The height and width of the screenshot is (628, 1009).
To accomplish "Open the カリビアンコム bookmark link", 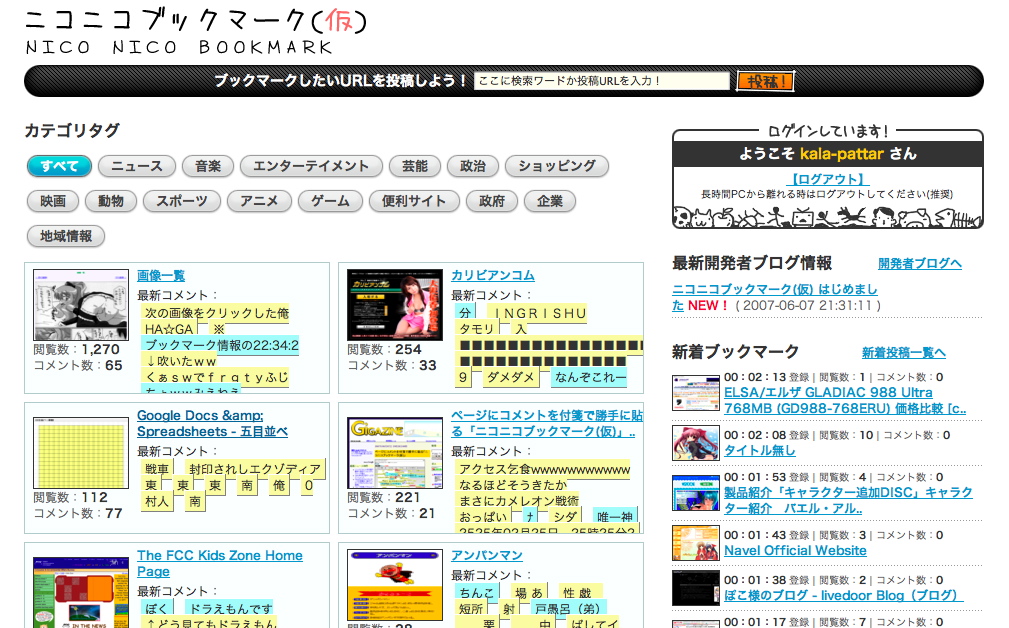I will [493, 275].
